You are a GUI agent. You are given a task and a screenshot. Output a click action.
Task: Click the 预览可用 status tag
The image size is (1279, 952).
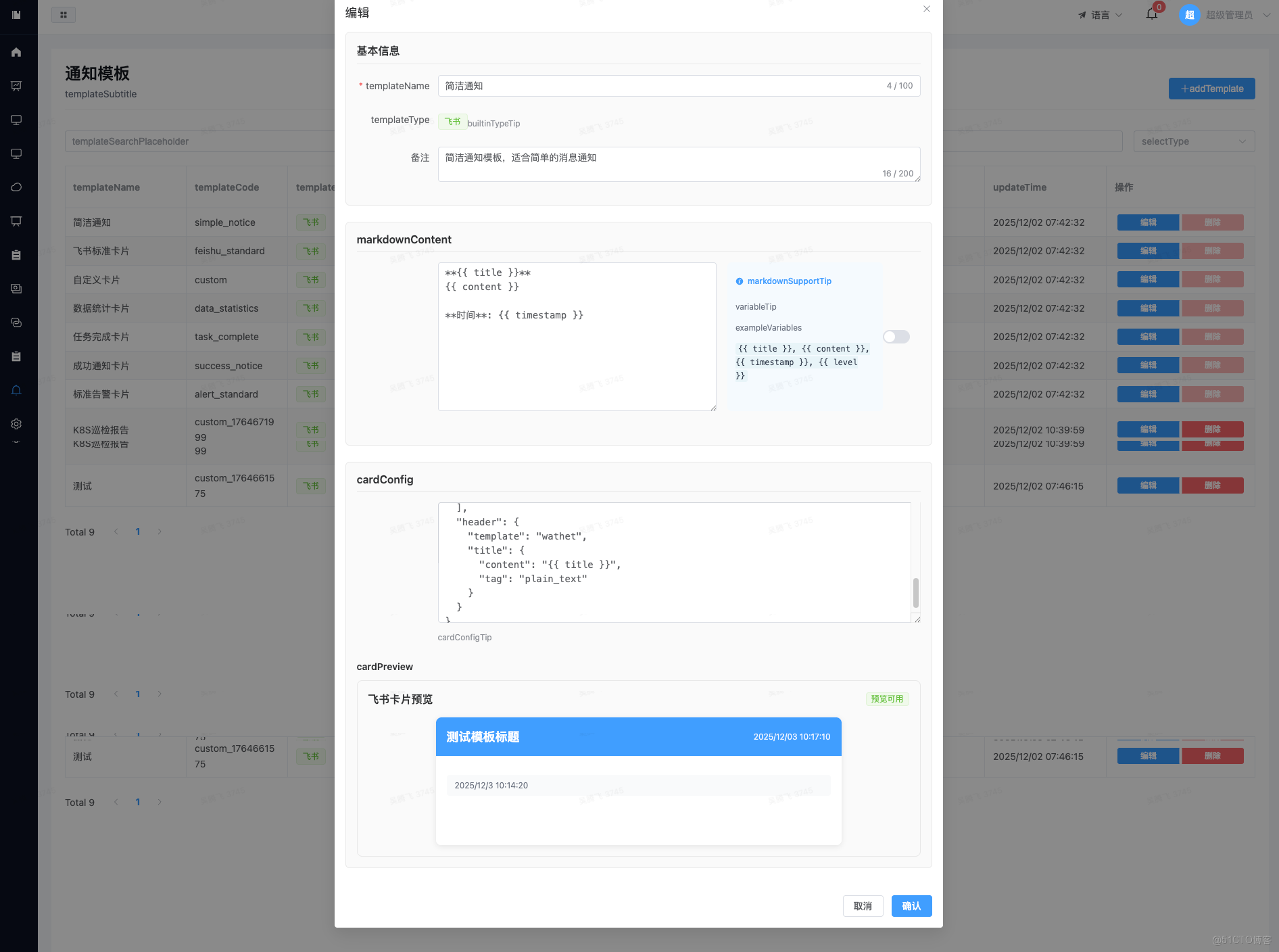[x=887, y=699]
